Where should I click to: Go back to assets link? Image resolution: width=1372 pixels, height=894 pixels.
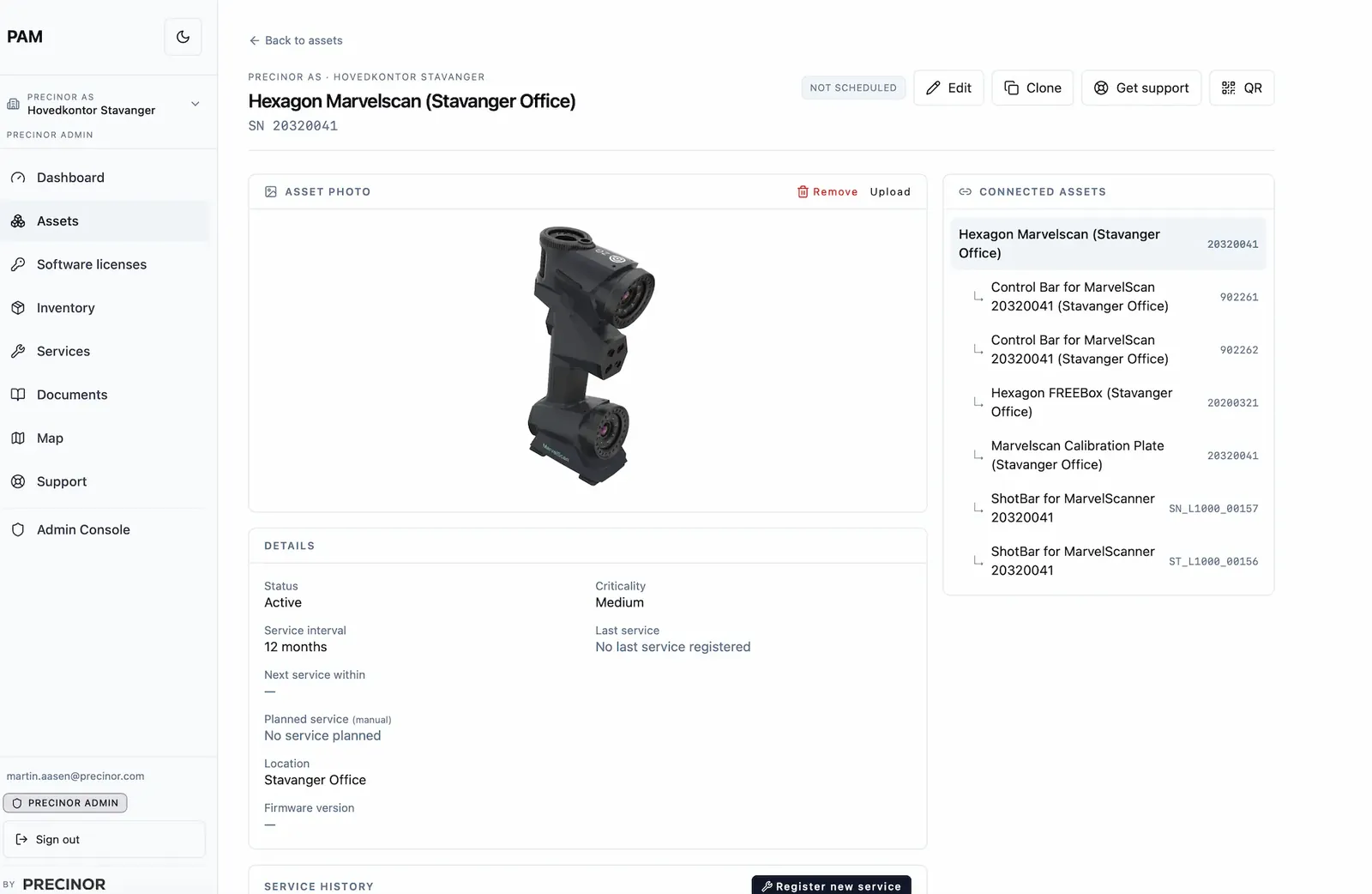coord(296,40)
